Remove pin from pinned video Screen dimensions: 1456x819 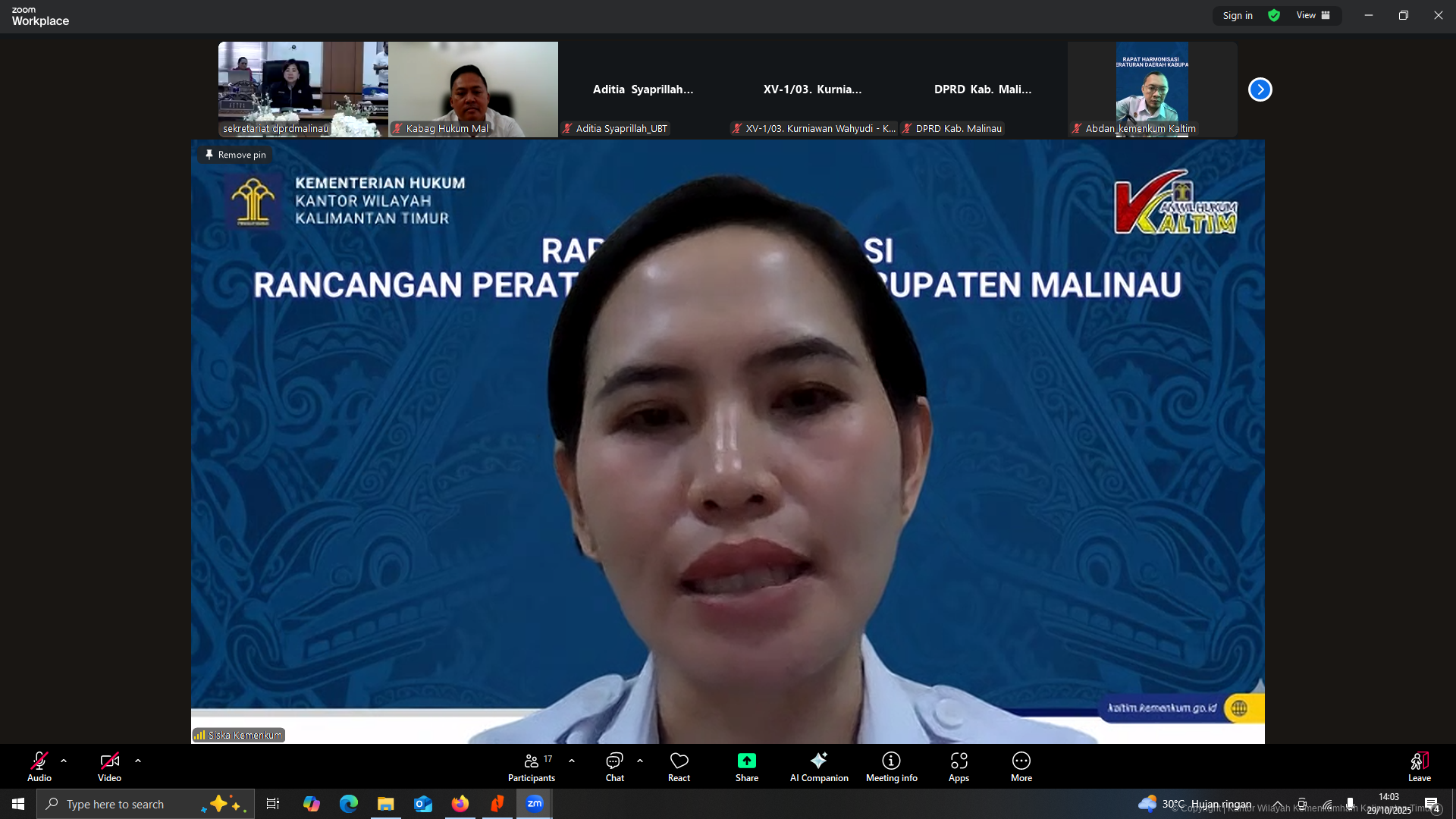tap(235, 155)
